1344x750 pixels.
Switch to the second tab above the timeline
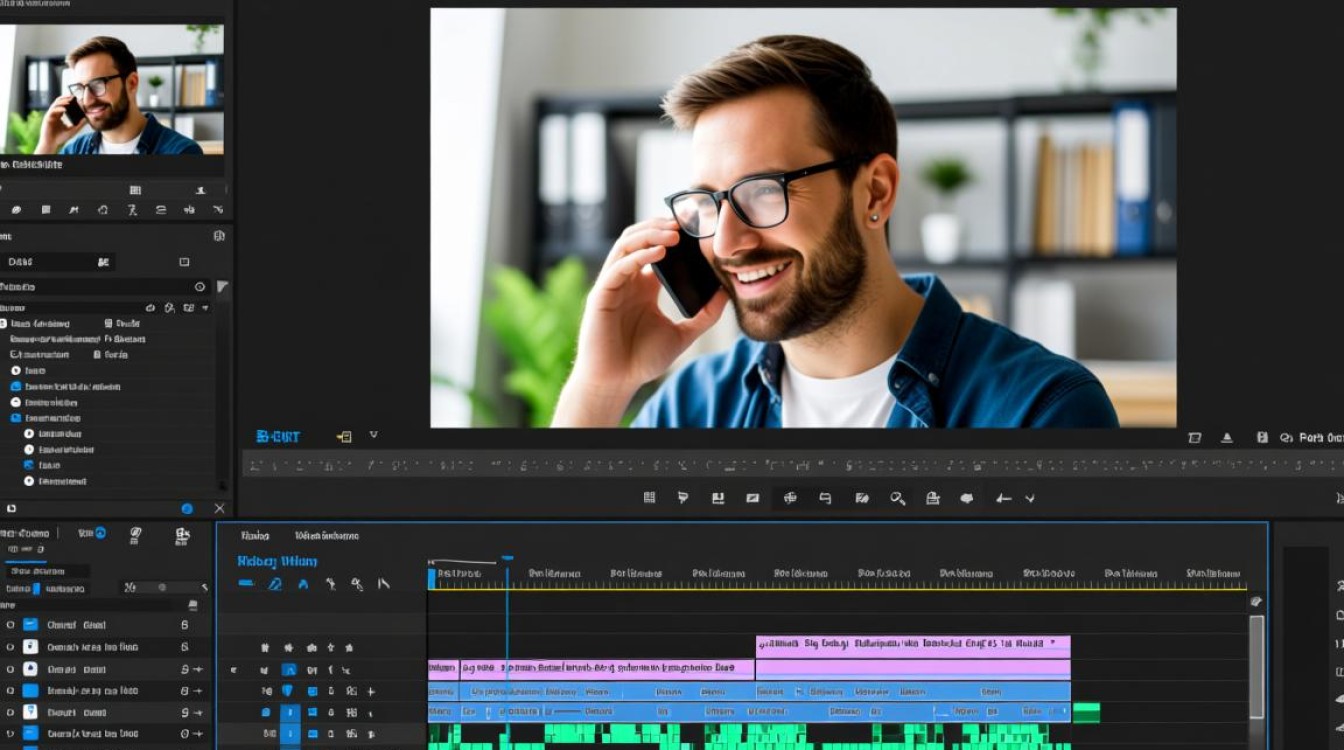tap(326, 536)
